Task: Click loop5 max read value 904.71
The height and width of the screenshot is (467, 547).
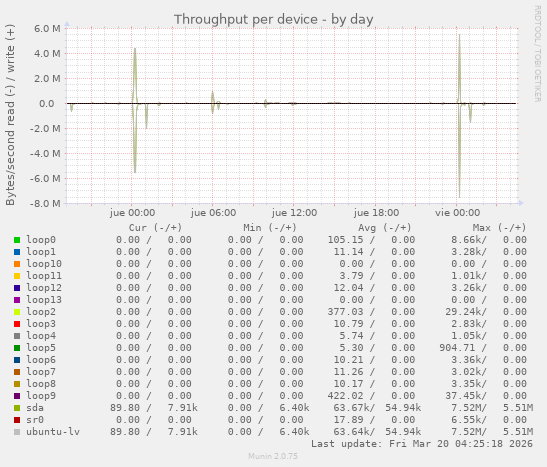Action: [x=457, y=348]
